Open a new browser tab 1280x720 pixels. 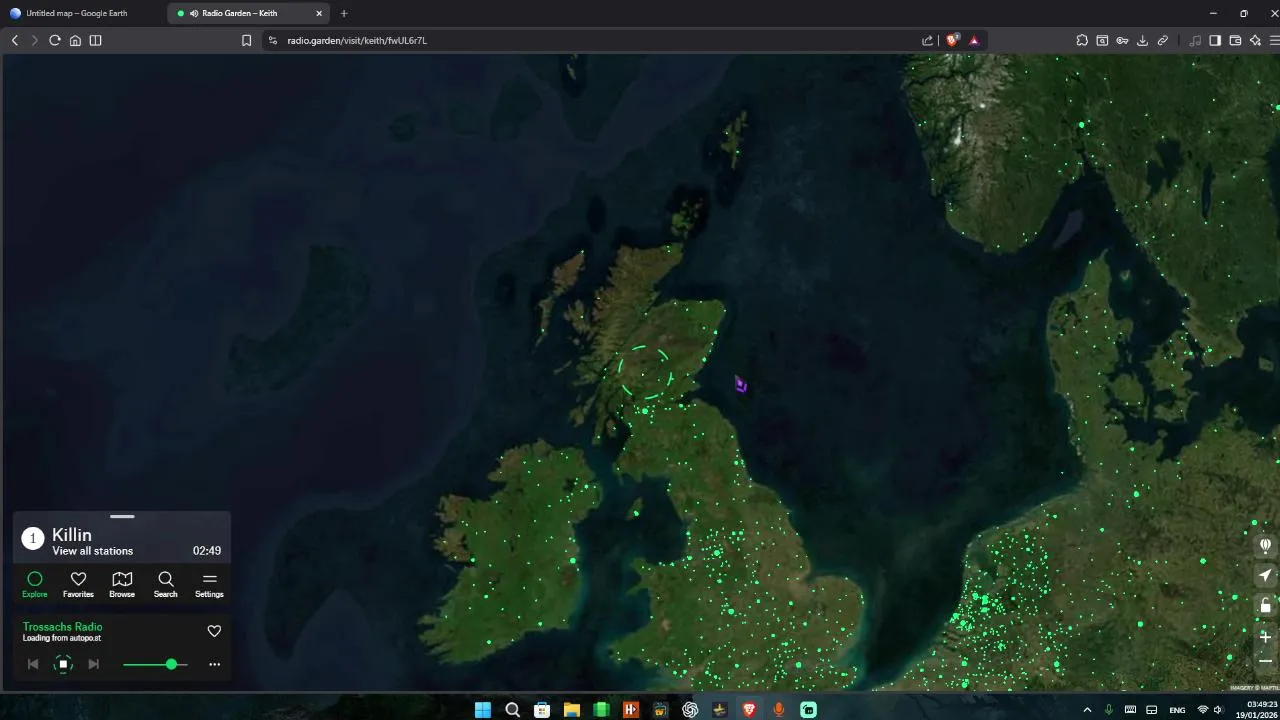344,13
